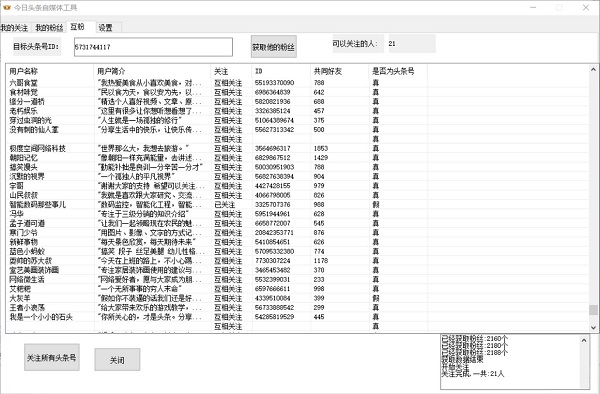Click the 是否为头条号 column header
This screenshot has height=394, width=600.
coord(398,71)
